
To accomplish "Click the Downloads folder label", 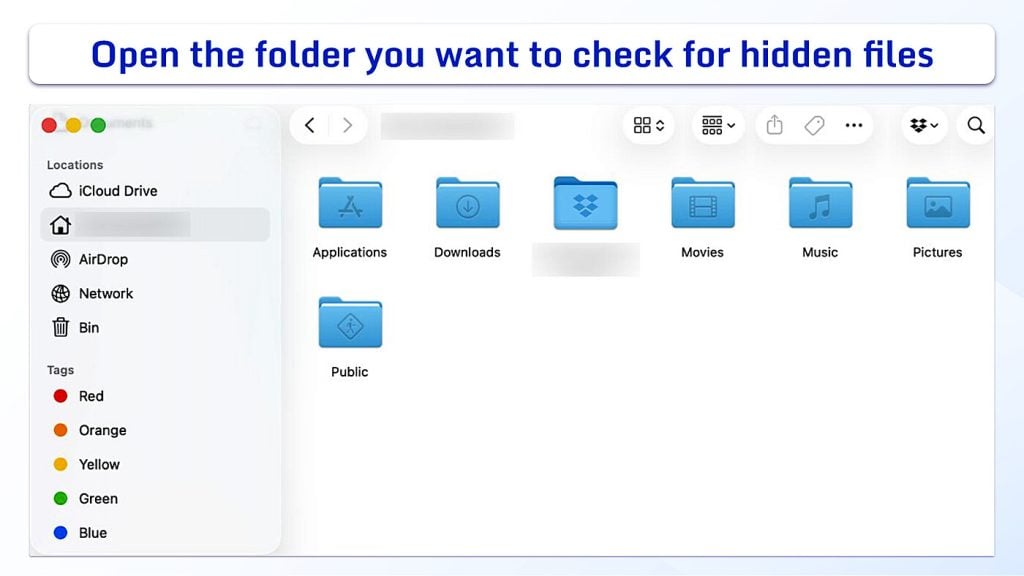I will [x=467, y=252].
